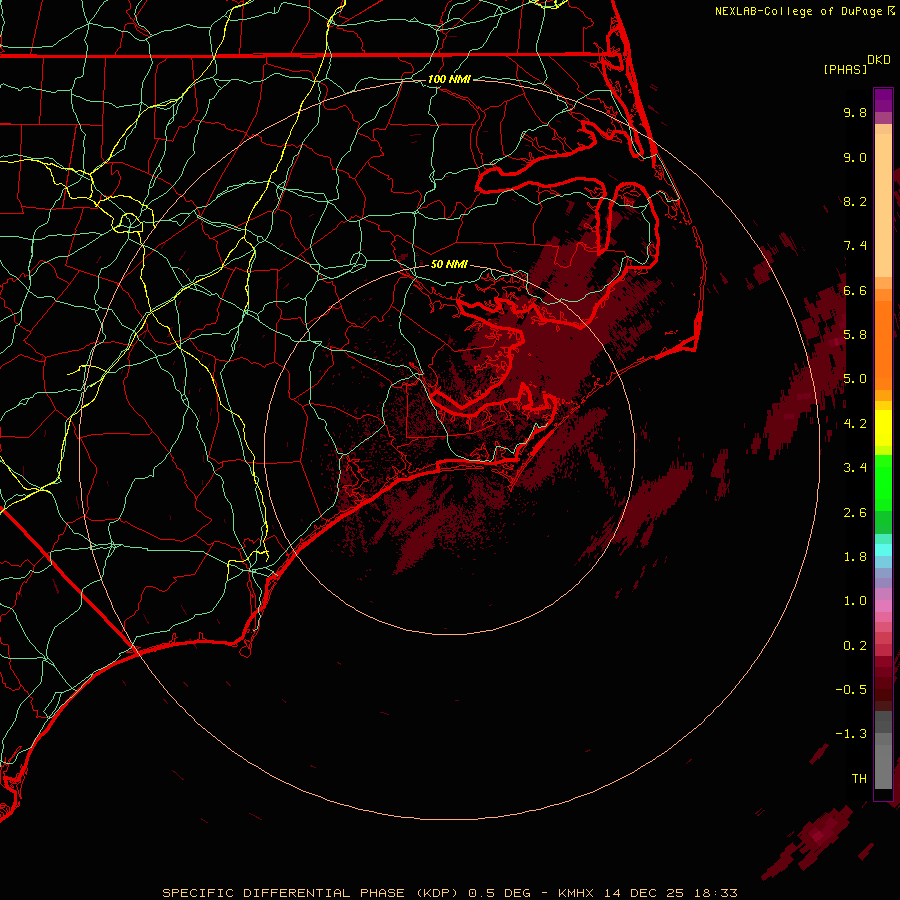Click the 9.0 value on the color scale
Viewport: 900px width, 900px height.
855,157
